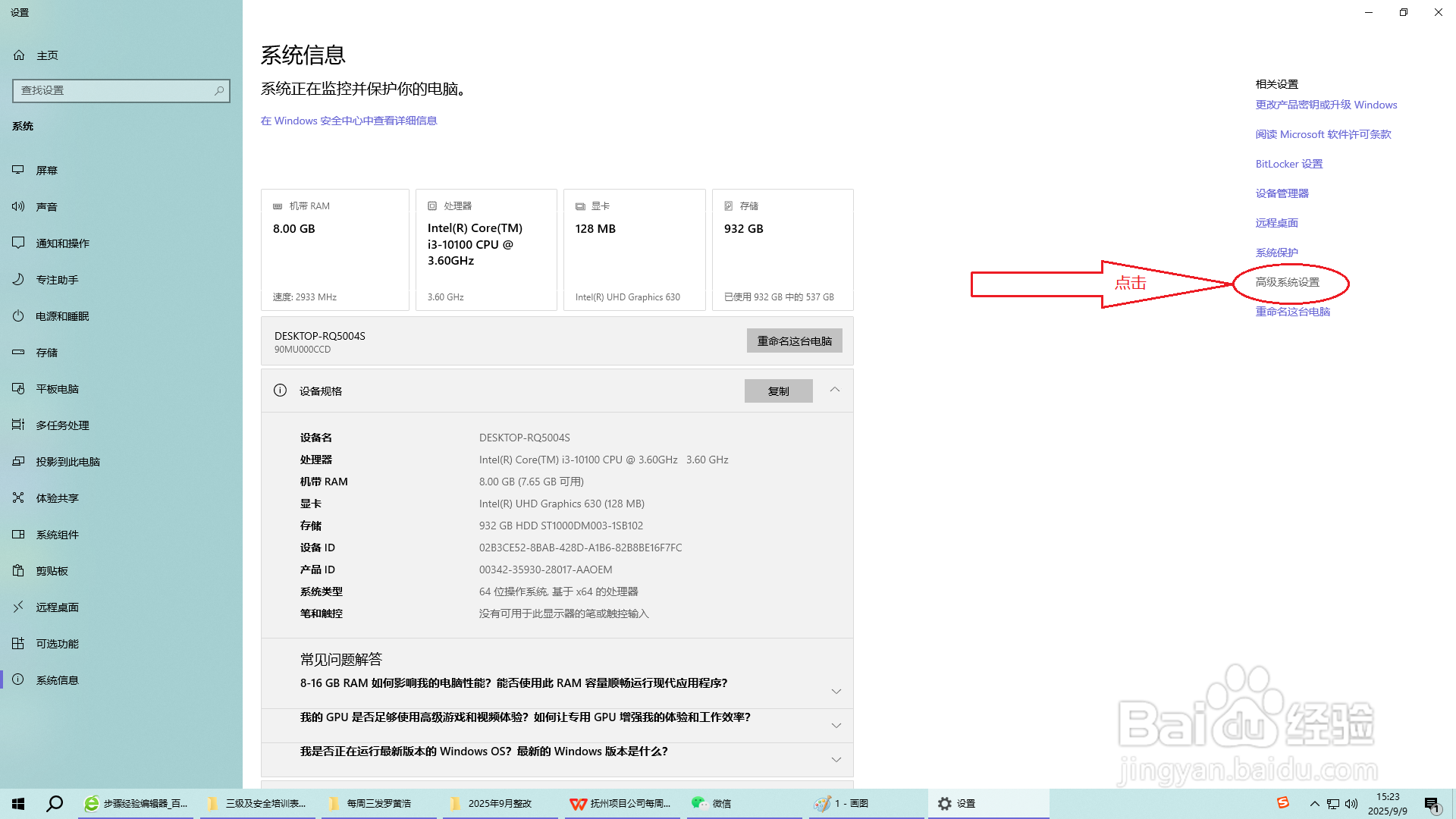The height and width of the screenshot is (819, 1456).
Task: Expand the GPU gaming FAQ question
Action: [x=836, y=725]
